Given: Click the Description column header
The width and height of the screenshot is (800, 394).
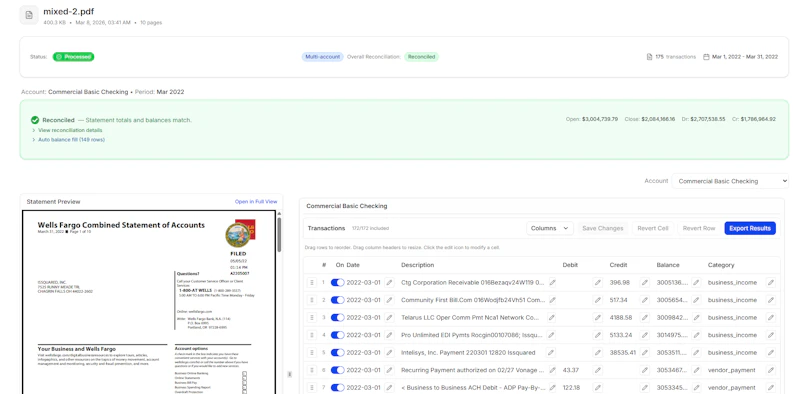Looking at the screenshot, I should [417, 265].
